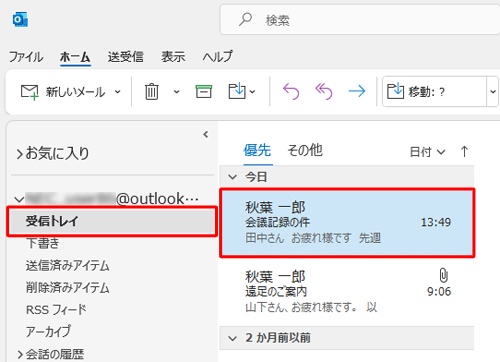Click the search magnifier icon

pyautogui.click(x=245, y=20)
